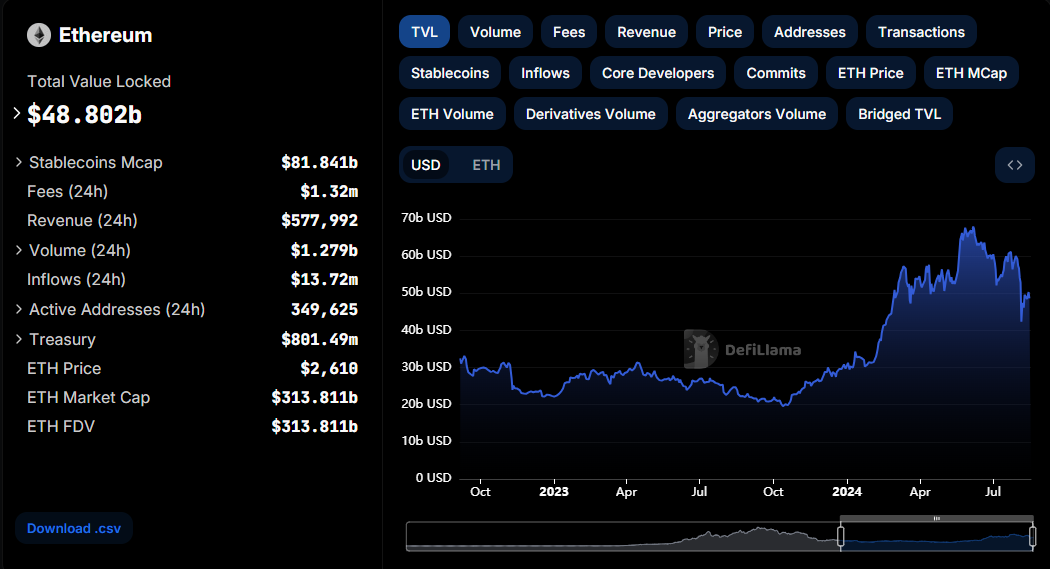
Task: Click the top grip of selected range
Action: [x=937, y=518]
